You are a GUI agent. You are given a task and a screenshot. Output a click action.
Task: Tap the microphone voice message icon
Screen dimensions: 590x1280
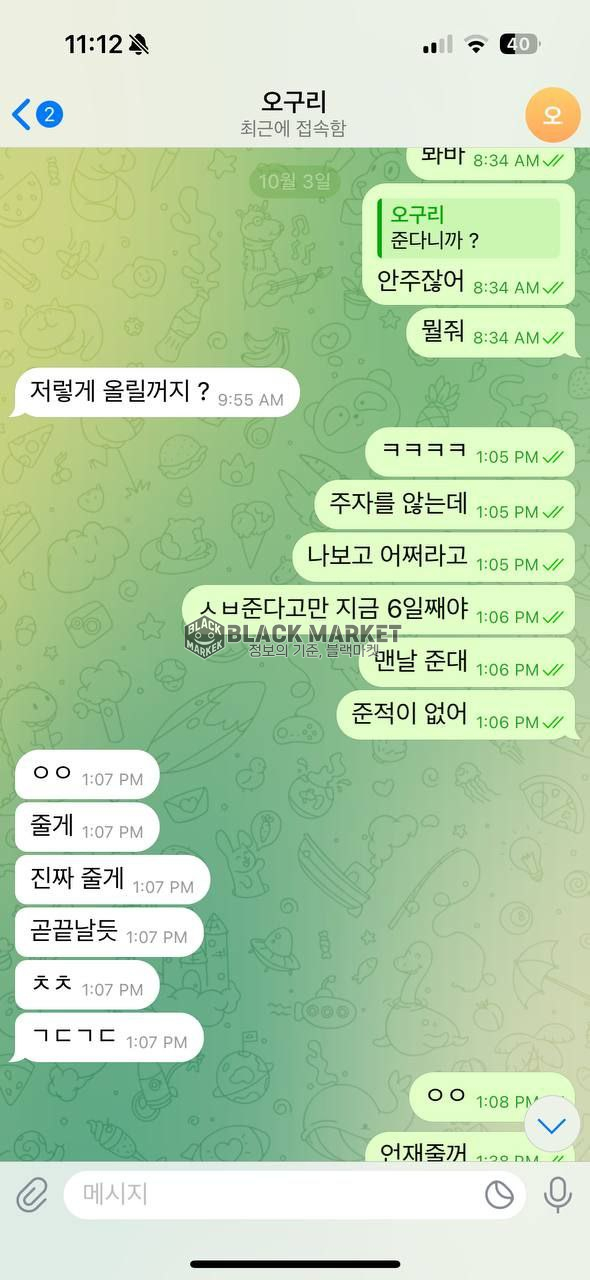tap(557, 1194)
